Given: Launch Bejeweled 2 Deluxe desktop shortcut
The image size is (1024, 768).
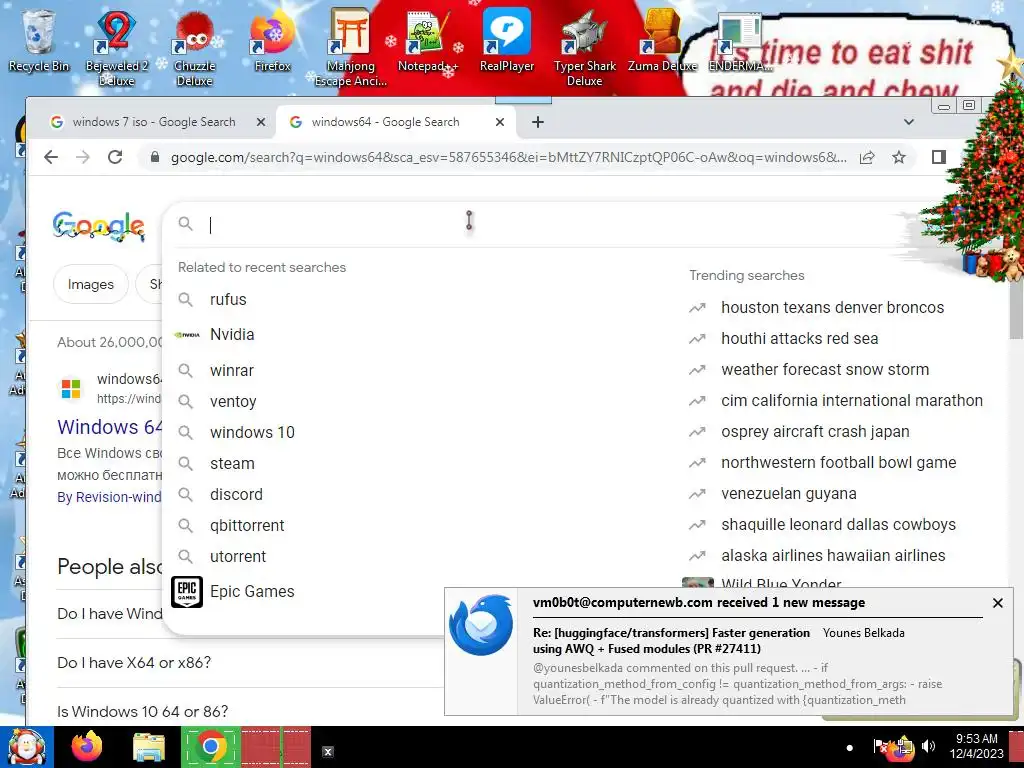Looking at the screenshot, I should 116,47.
